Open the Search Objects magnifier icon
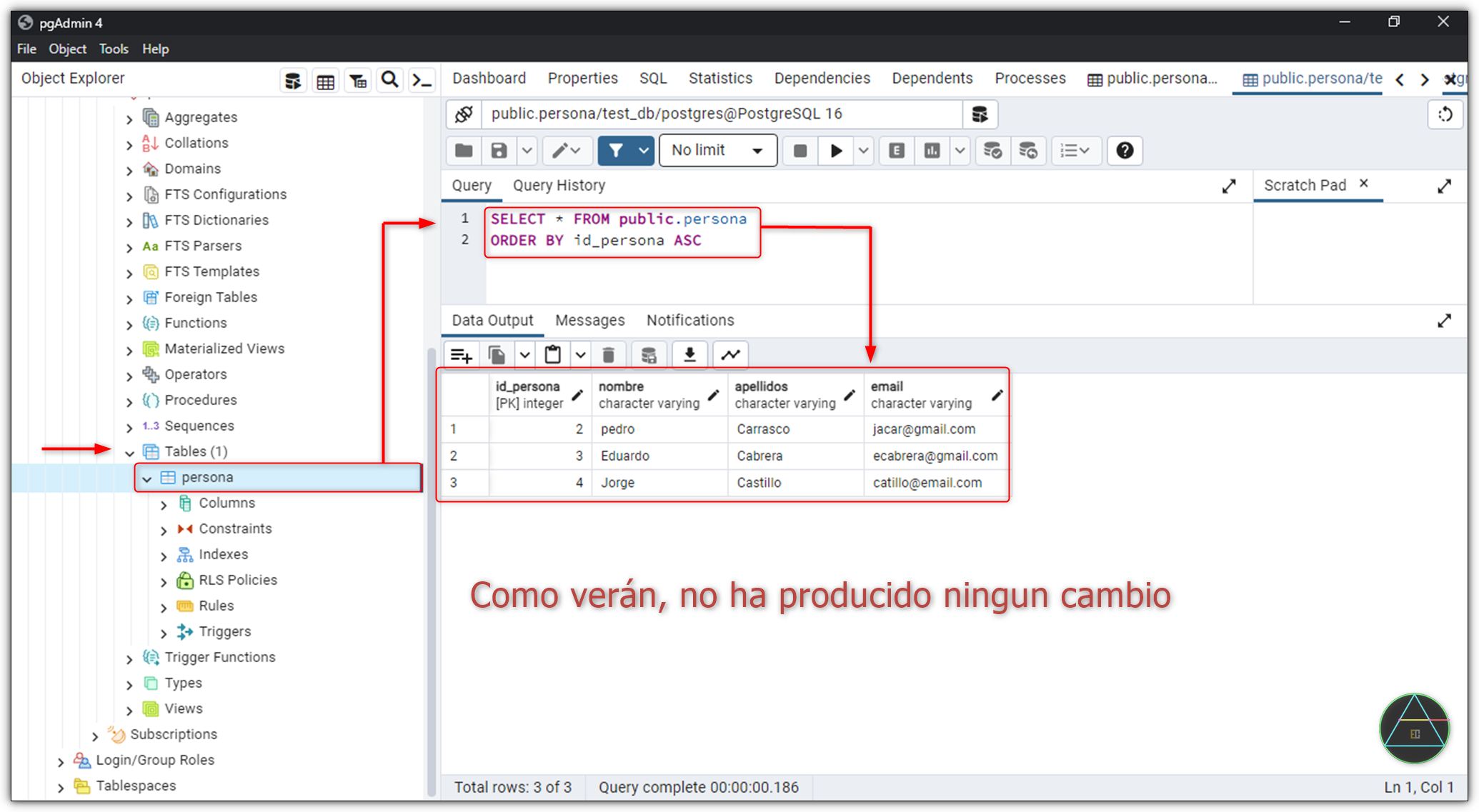The width and height of the screenshot is (1479, 812). [x=390, y=80]
